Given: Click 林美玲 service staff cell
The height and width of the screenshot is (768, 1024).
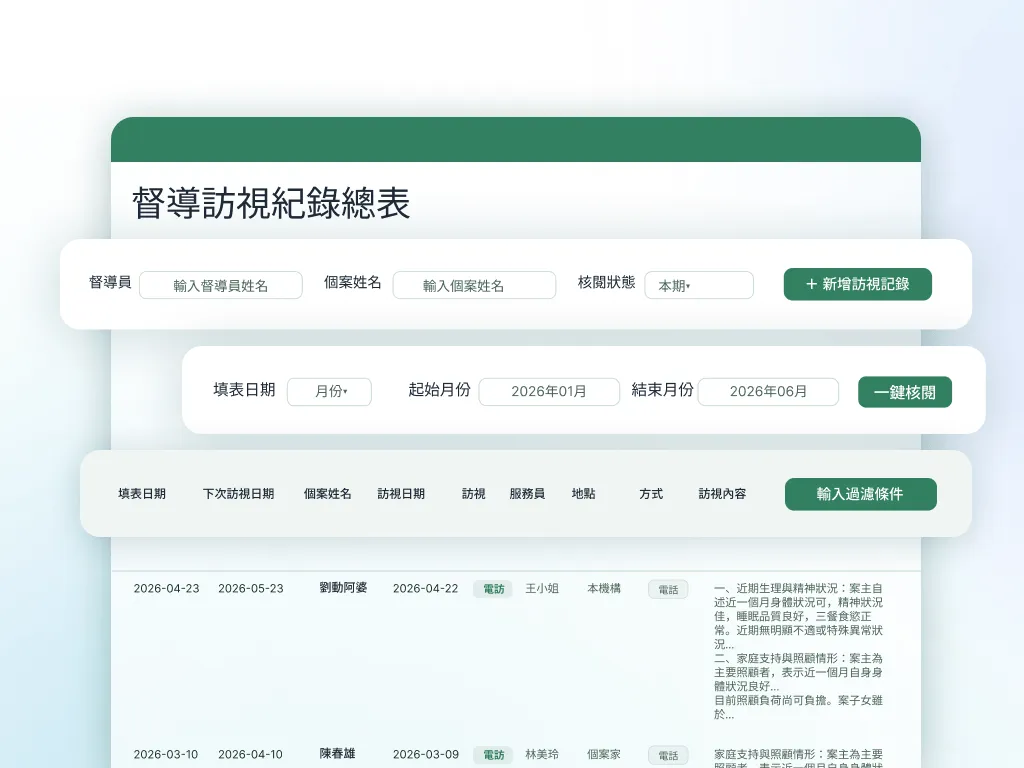Looking at the screenshot, I should pyautogui.click(x=542, y=754).
